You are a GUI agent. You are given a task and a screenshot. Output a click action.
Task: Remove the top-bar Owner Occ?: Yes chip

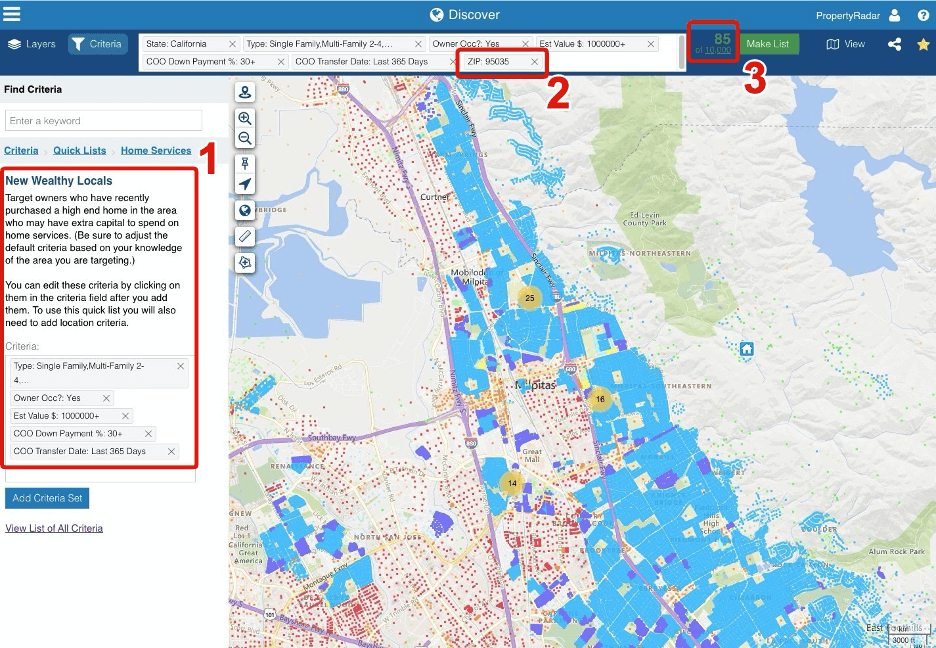click(x=525, y=44)
